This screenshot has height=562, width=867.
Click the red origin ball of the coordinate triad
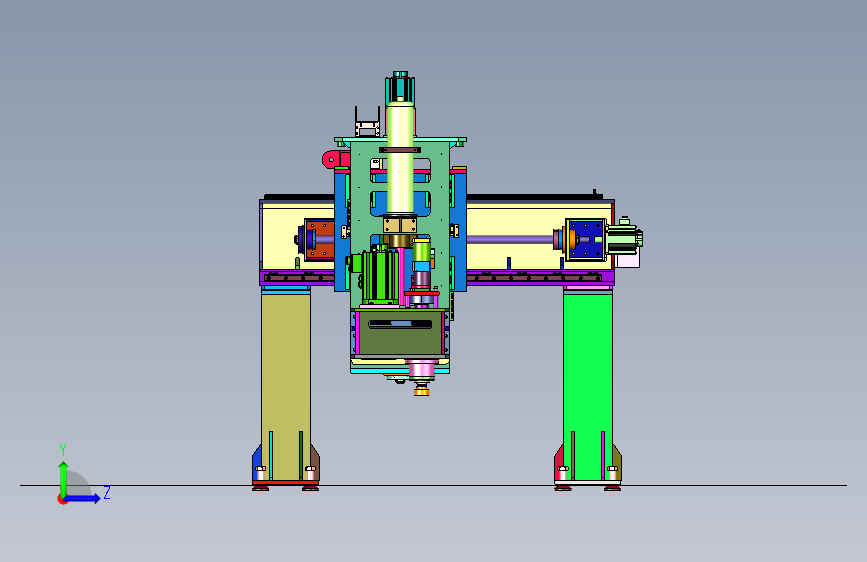(62, 499)
